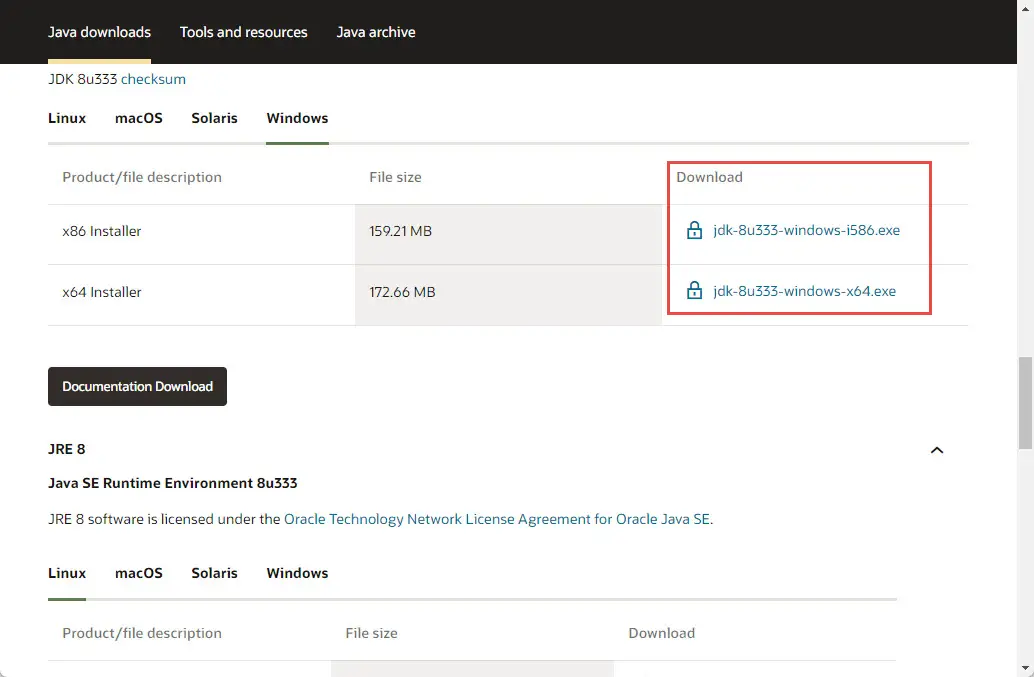Screen dimensions: 1034x677
Task: Select the JDK macOS platform tab
Action: [138, 118]
